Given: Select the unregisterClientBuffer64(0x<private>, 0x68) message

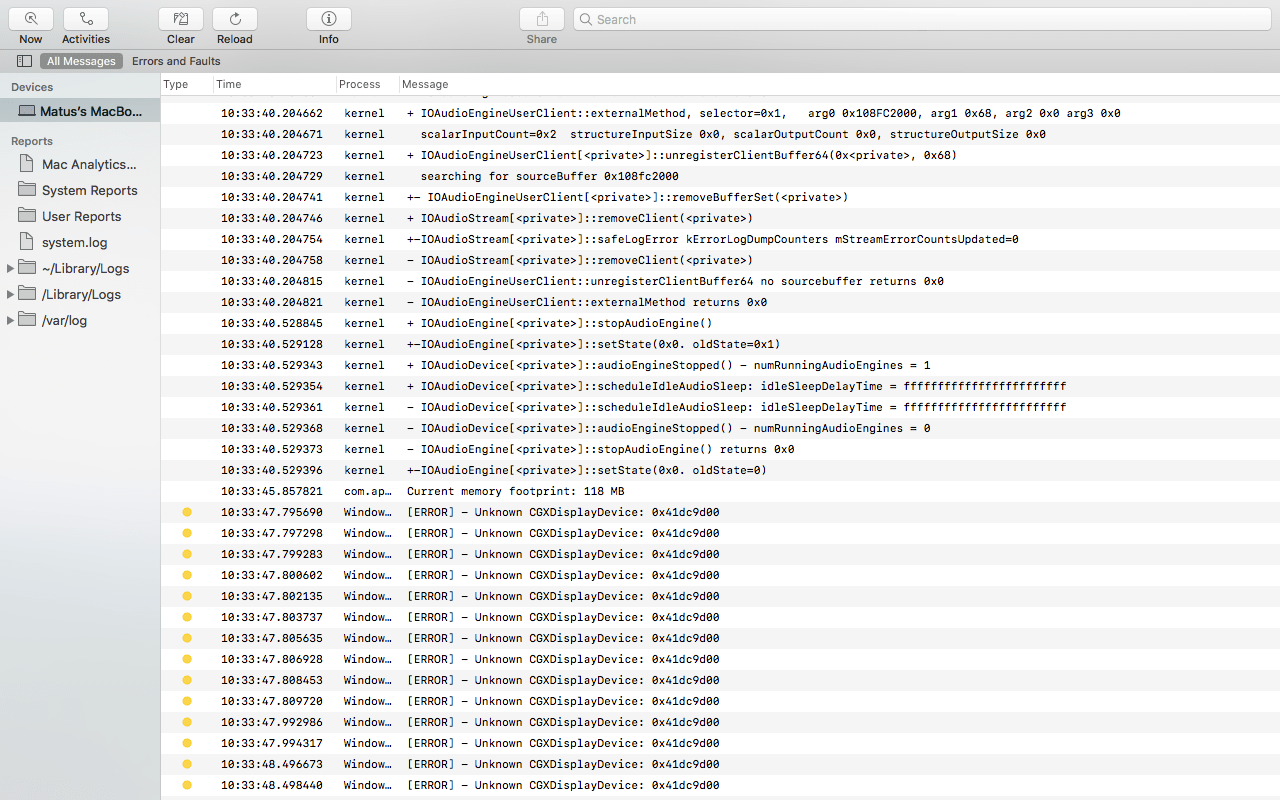Looking at the screenshot, I should coord(682,155).
